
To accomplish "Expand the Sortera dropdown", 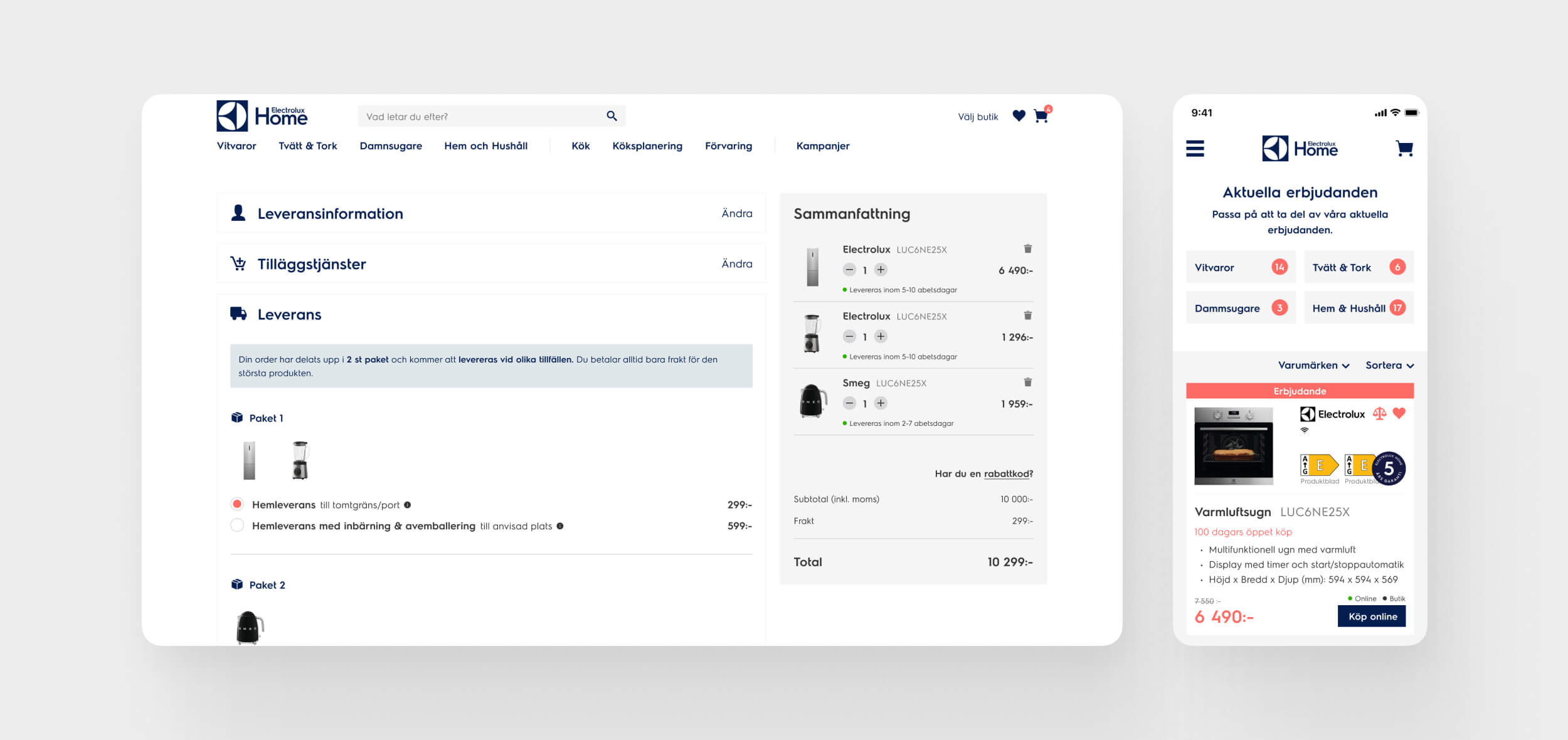I will click(1389, 365).
